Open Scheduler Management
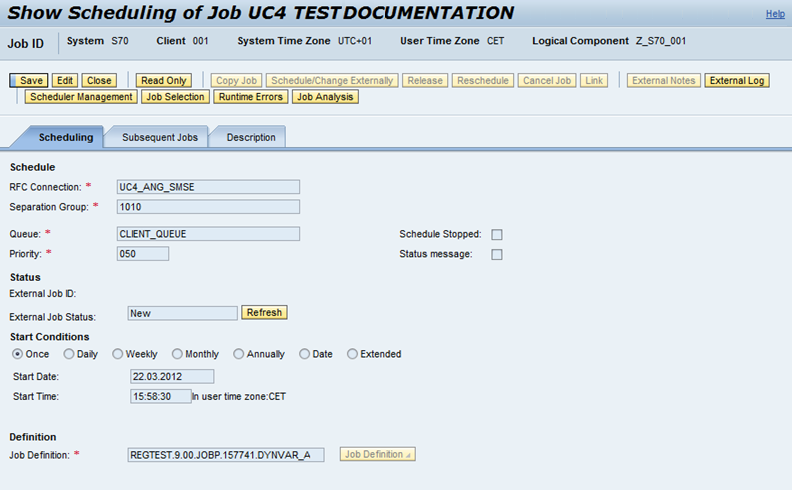The image size is (792, 490). (x=81, y=97)
